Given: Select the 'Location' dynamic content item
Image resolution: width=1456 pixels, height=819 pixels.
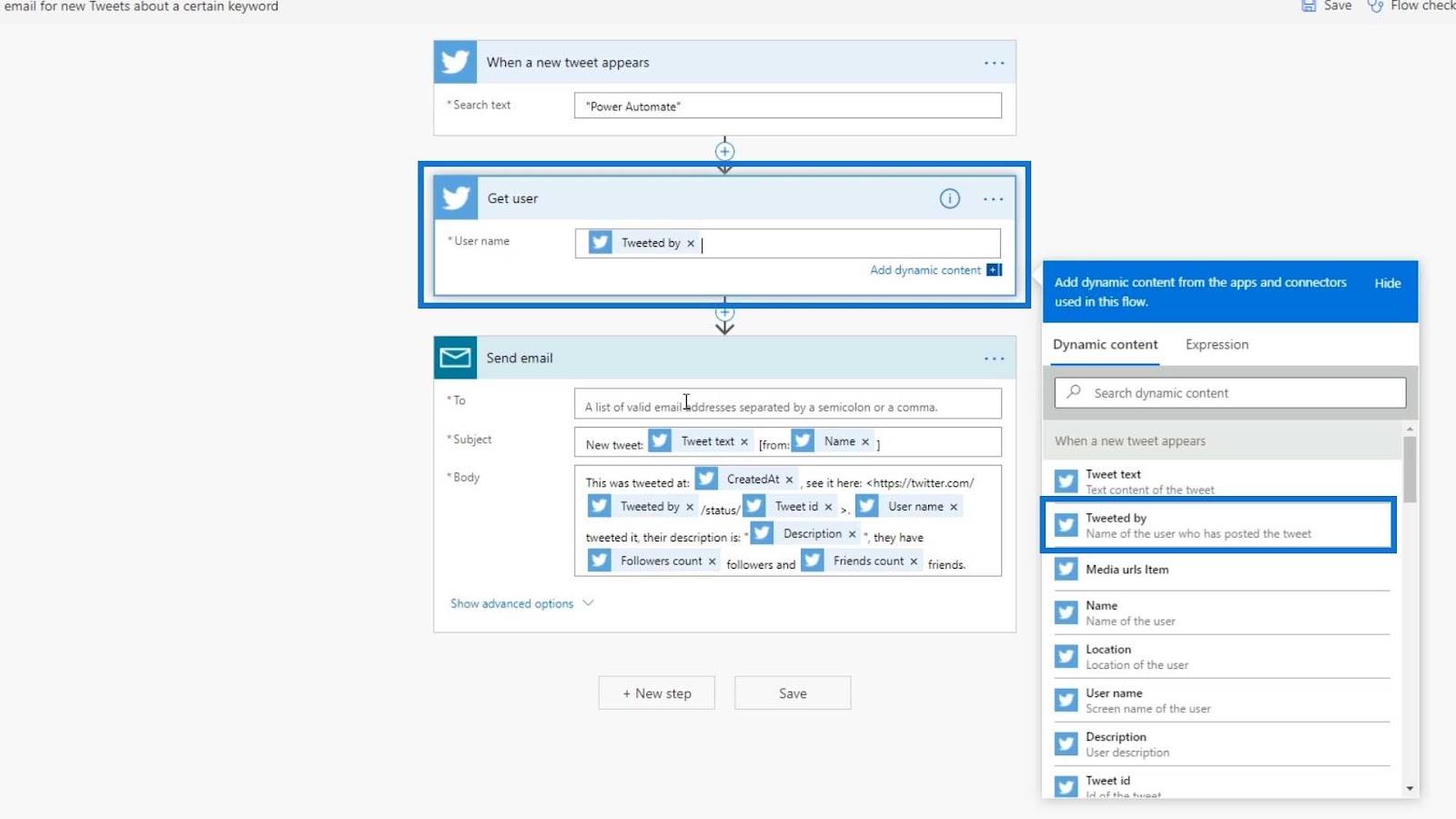Looking at the screenshot, I should coord(1222,657).
